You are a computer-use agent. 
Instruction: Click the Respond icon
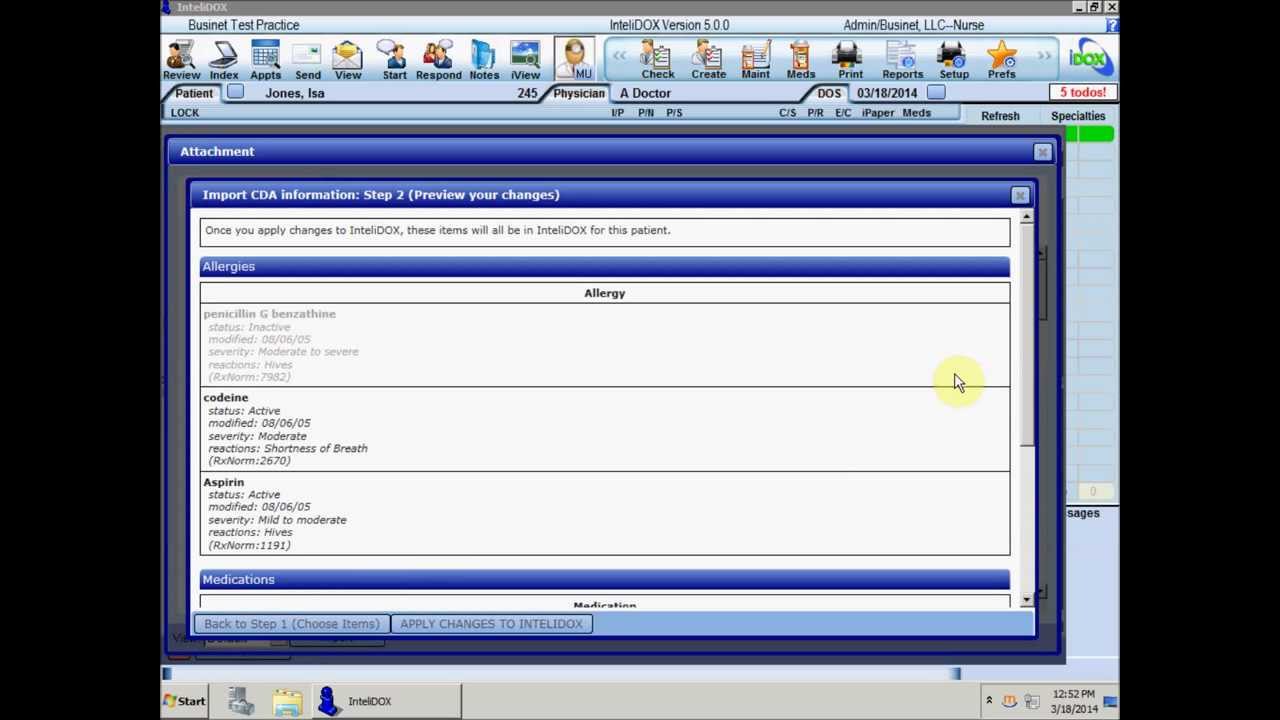tap(439, 60)
